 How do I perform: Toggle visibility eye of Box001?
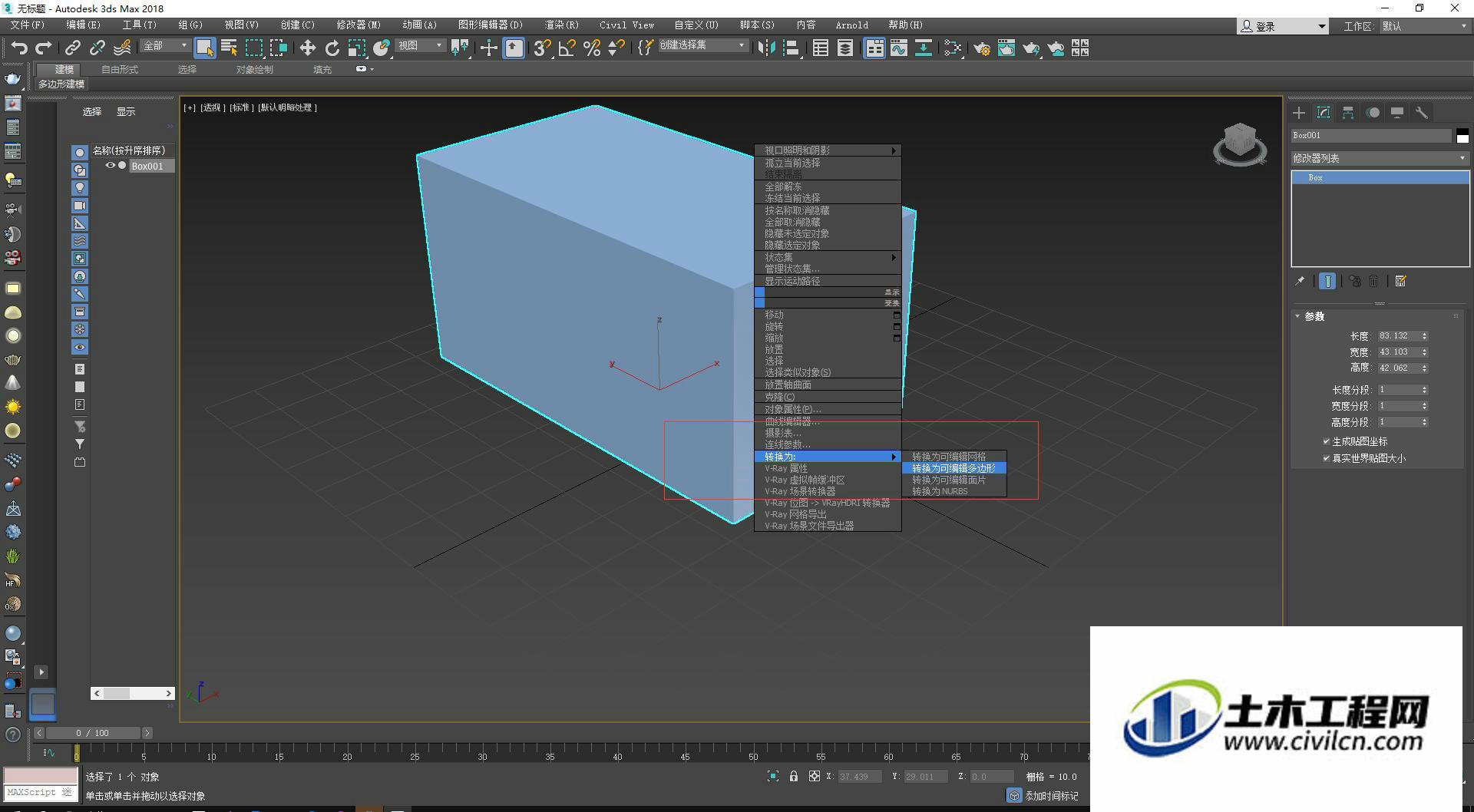point(110,166)
